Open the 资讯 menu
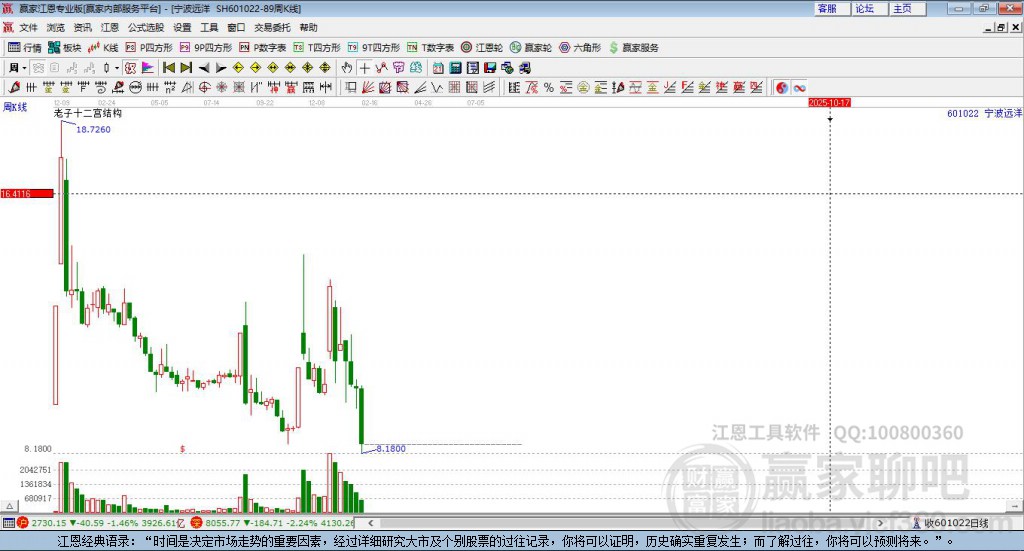The width and height of the screenshot is (1024, 551). point(82,27)
